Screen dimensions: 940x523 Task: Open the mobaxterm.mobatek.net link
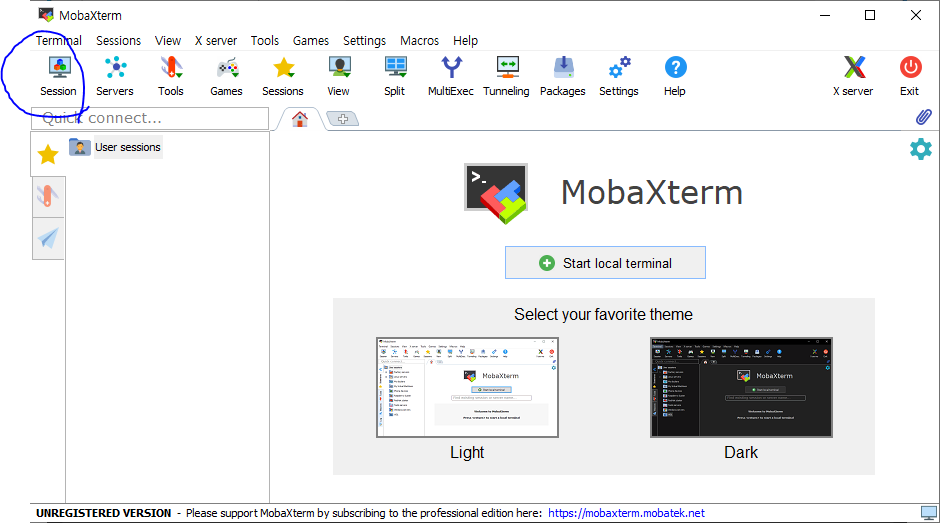[626, 513]
